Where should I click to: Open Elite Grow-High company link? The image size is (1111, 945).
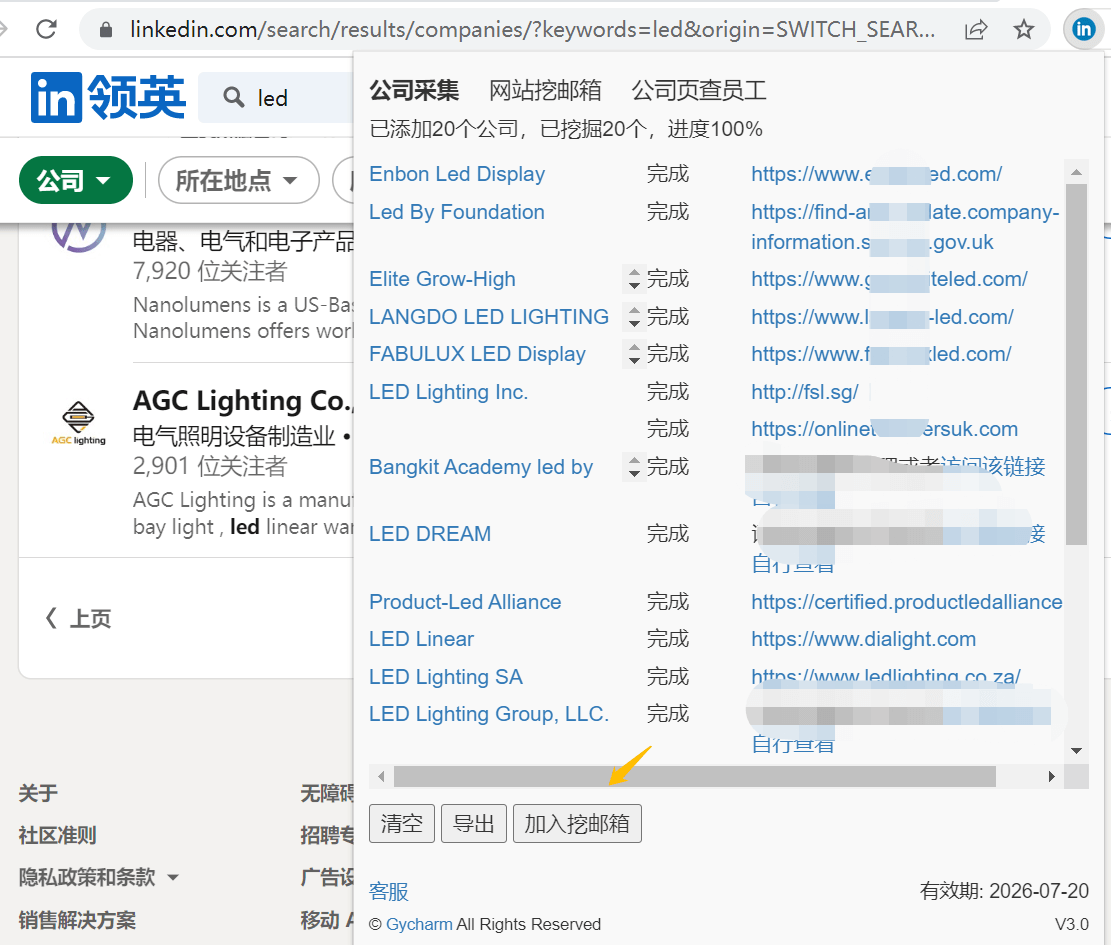(x=442, y=279)
